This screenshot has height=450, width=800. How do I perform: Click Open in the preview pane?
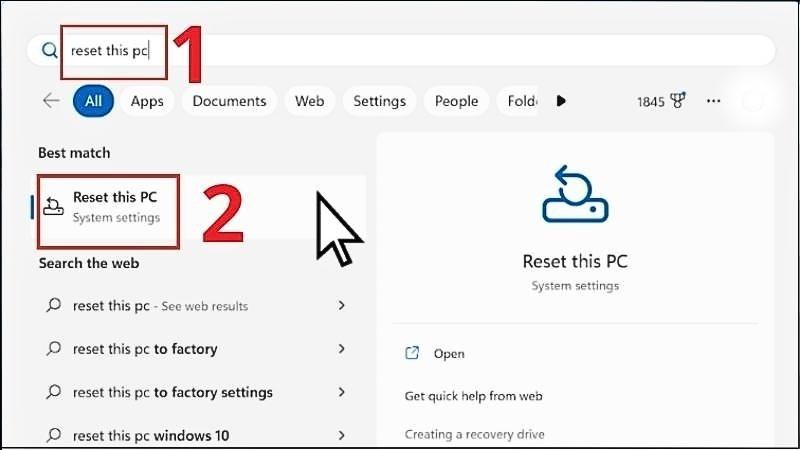(x=449, y=354)
